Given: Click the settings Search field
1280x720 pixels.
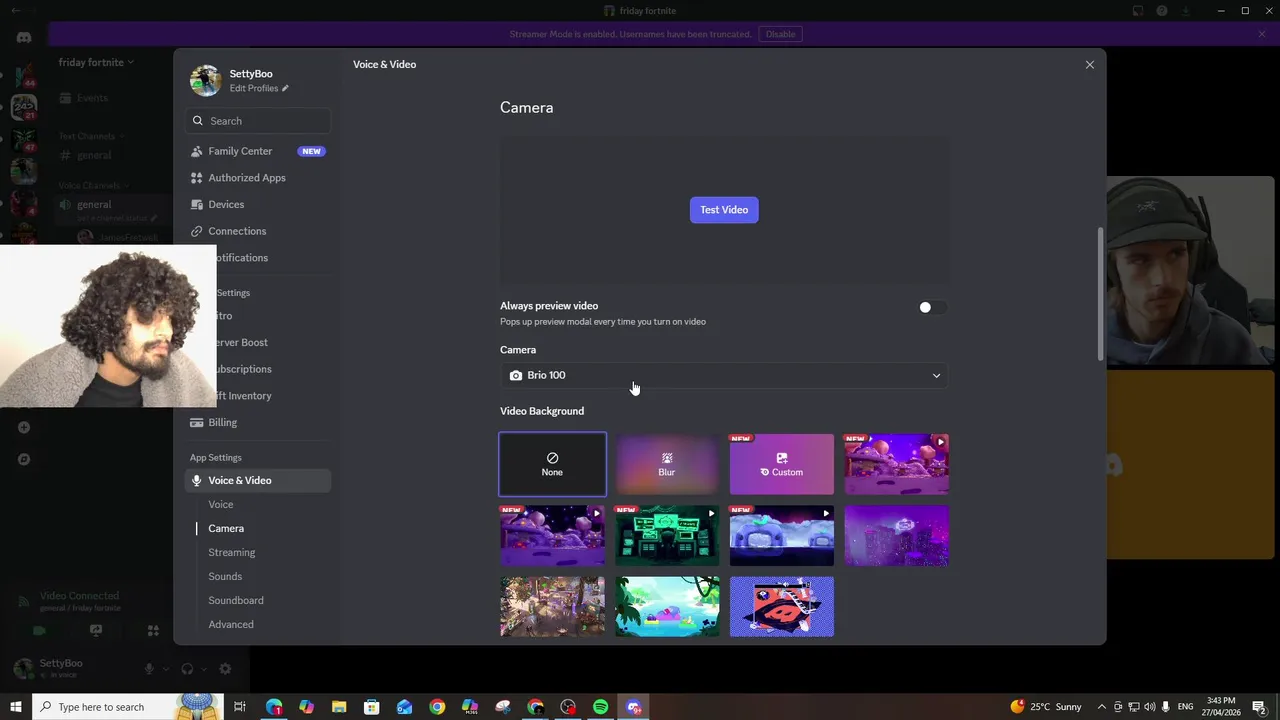Looking at the screenshot, I should click(258, 121).
